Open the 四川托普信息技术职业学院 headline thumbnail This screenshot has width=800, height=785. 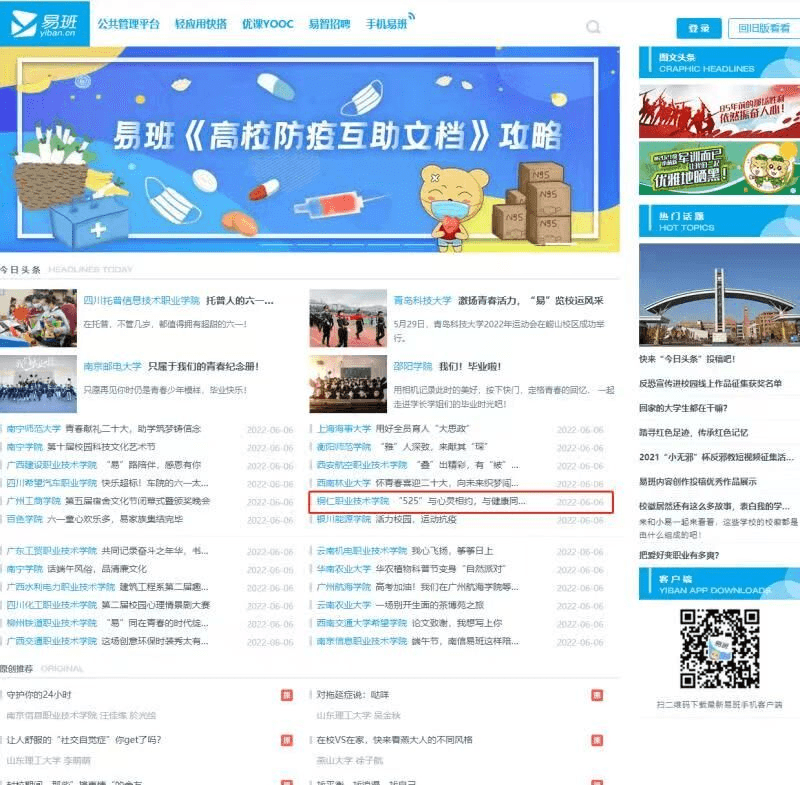(38, 318)
